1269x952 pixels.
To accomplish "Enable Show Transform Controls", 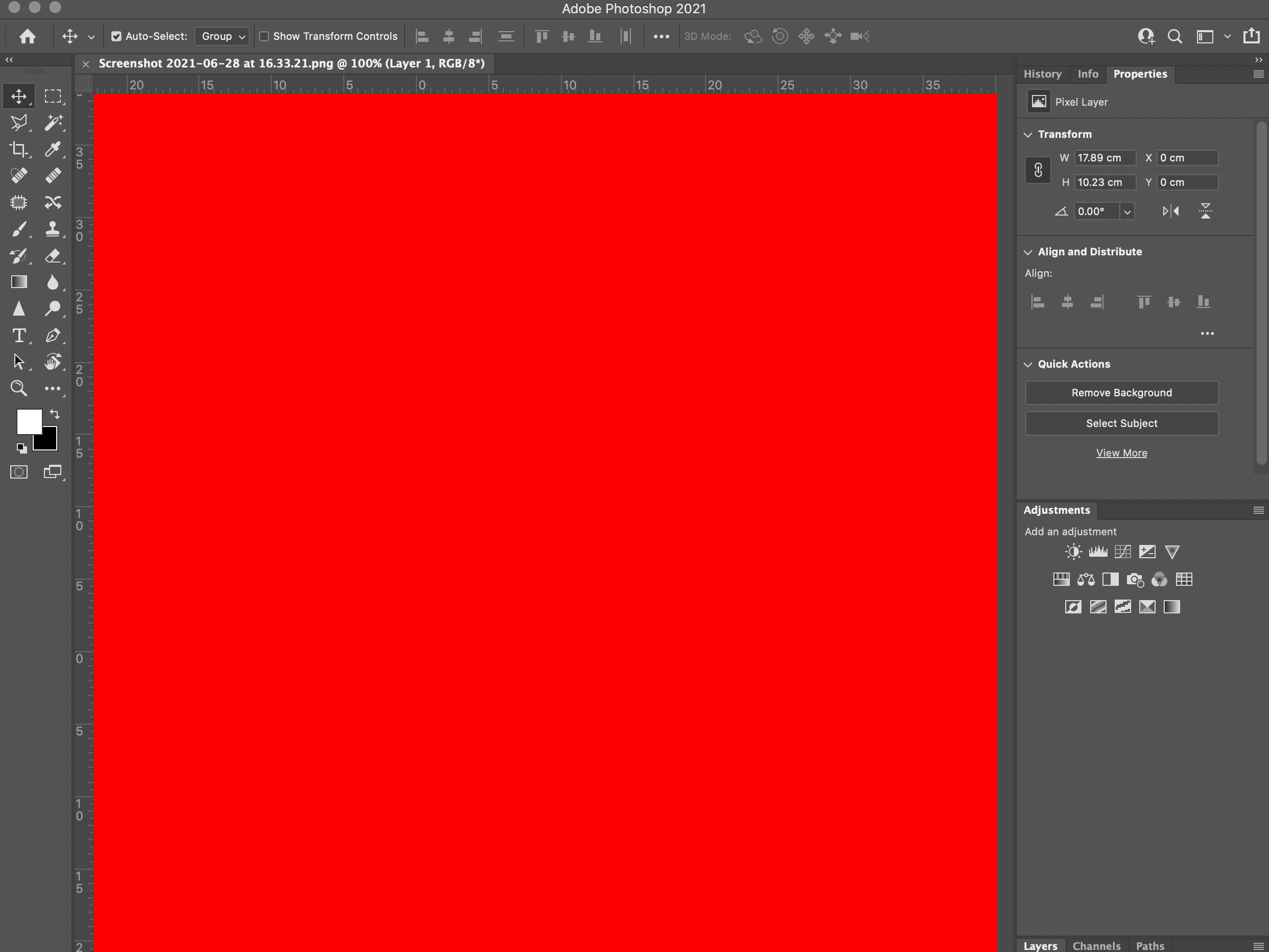I will 265,36.
